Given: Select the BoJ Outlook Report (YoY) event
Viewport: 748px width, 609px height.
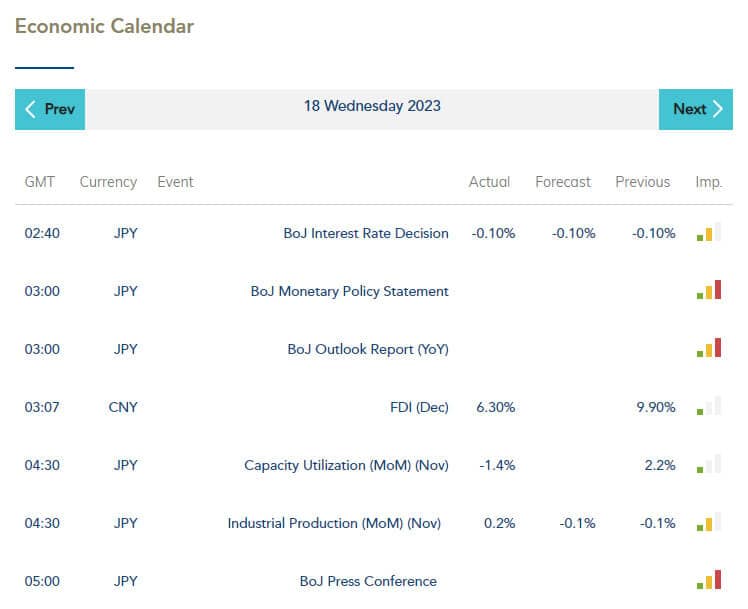Looking at the screenshot, I should pos(367,349).
